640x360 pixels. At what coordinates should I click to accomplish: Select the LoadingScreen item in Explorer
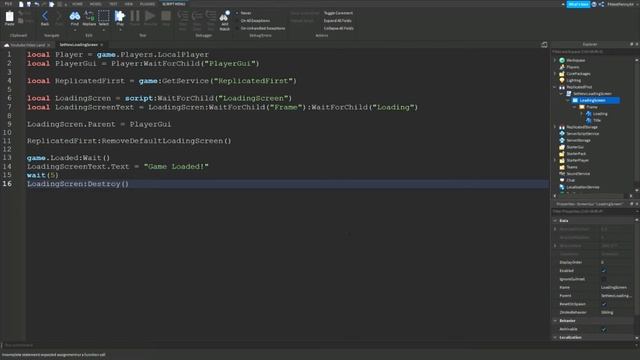596,100
